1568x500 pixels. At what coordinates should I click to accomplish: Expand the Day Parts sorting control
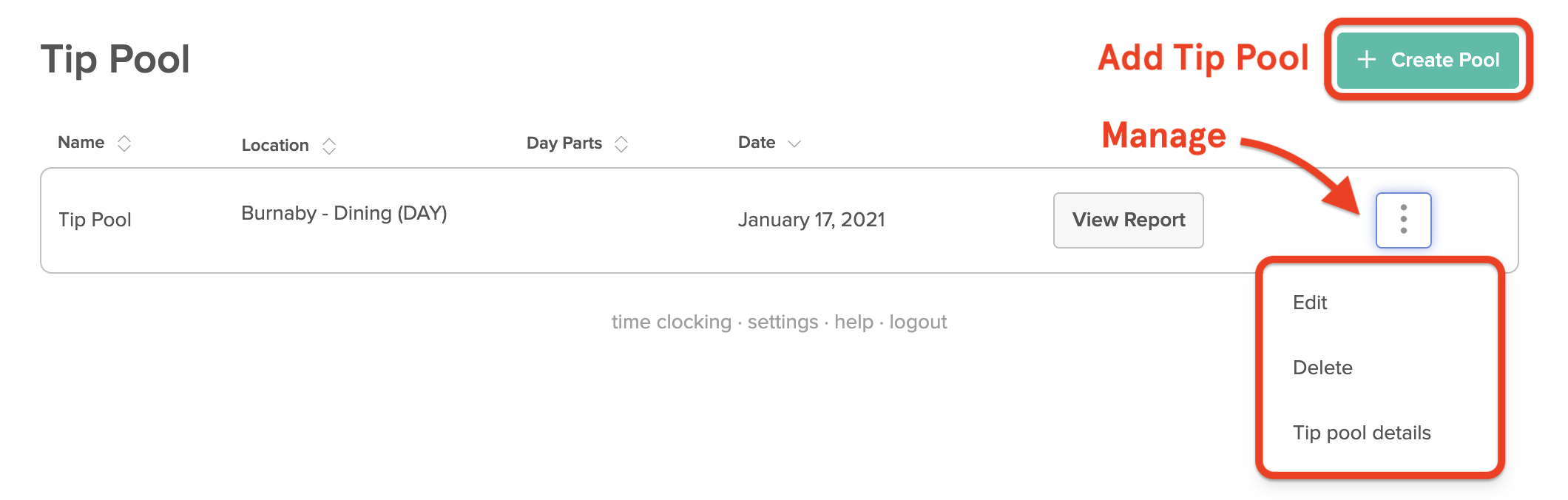[622, 143]
